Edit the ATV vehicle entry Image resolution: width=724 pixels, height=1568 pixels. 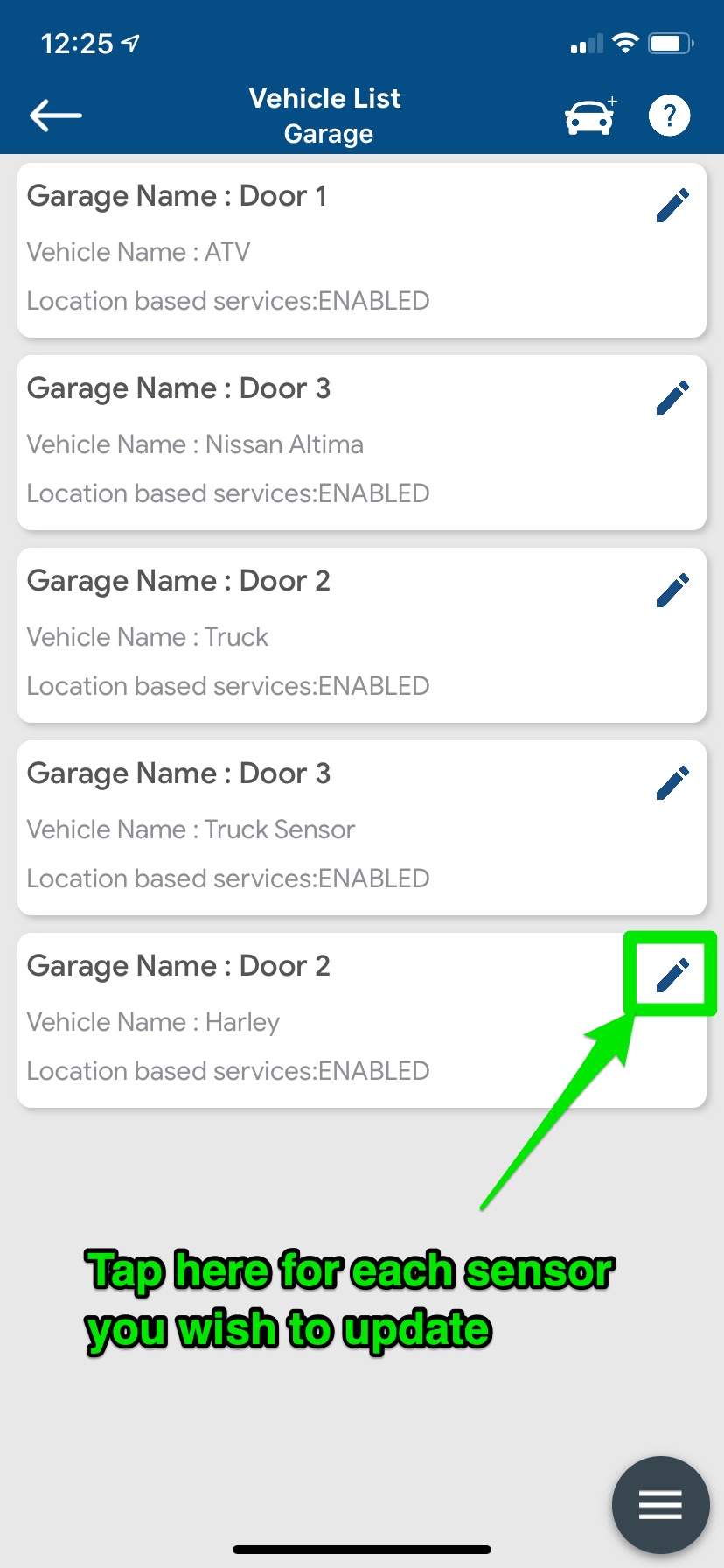(672, 206)
